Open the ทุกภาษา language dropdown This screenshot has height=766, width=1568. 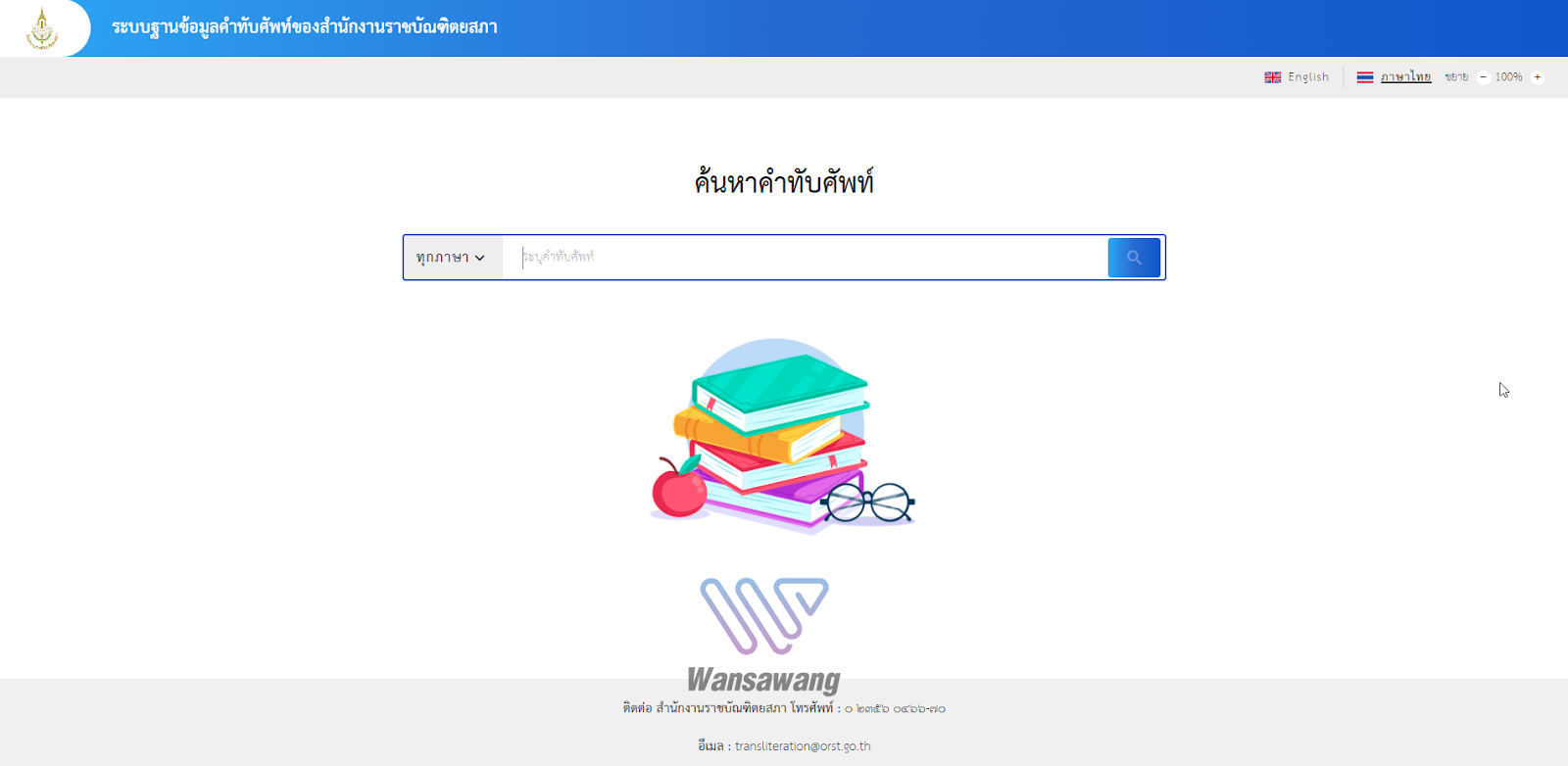[452, 258]
